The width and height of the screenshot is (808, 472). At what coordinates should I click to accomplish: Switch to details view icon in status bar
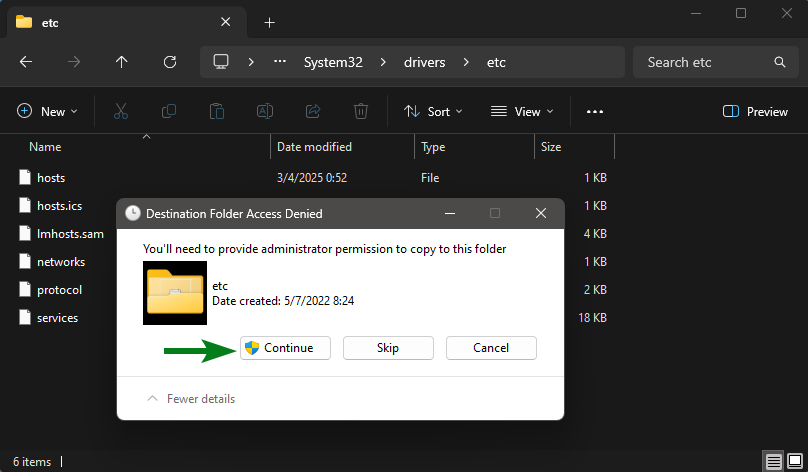coord(773,461)
